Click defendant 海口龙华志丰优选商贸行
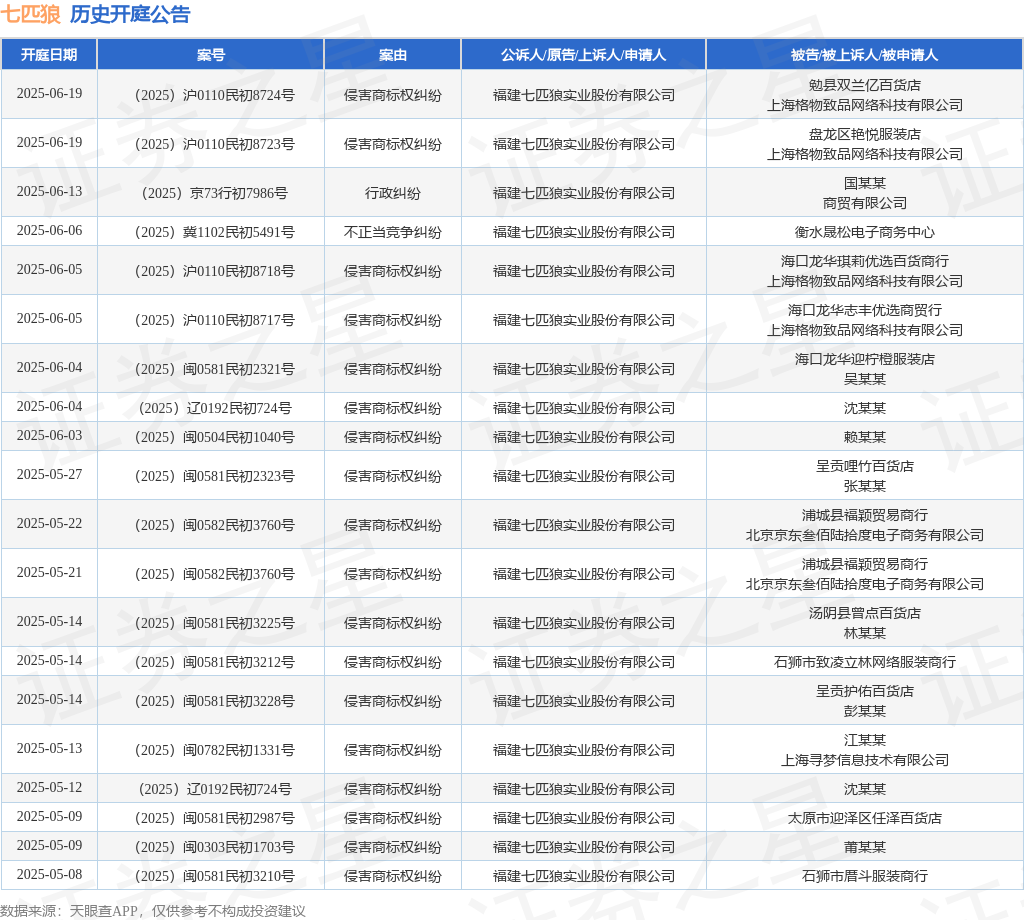 [865, 310]
